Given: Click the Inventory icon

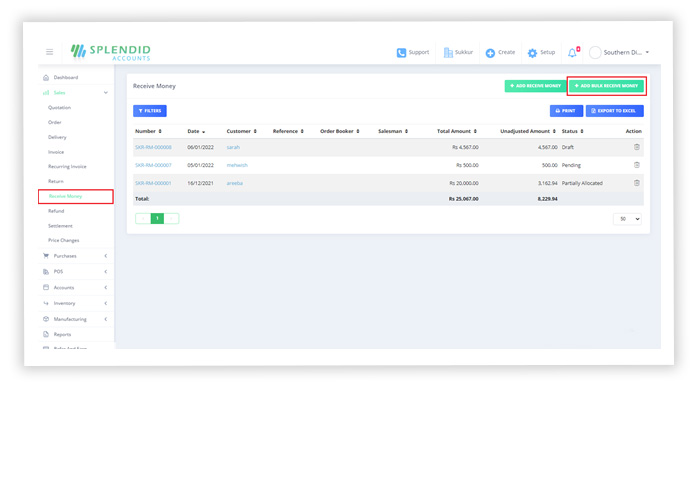Looking at the screenshot, I should pyautogui.click(x=46, y=303).
